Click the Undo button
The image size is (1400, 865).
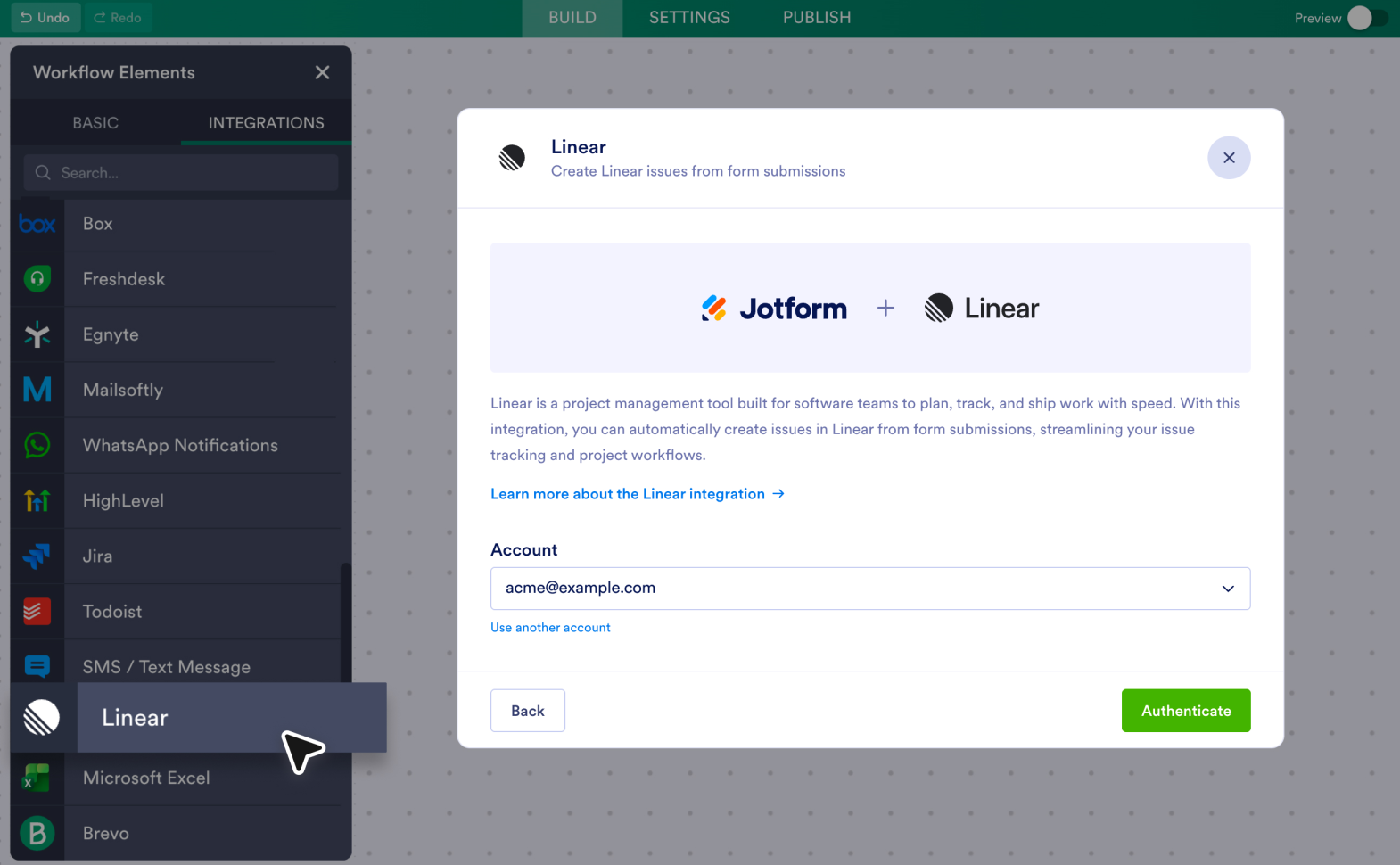pos(45,18)
